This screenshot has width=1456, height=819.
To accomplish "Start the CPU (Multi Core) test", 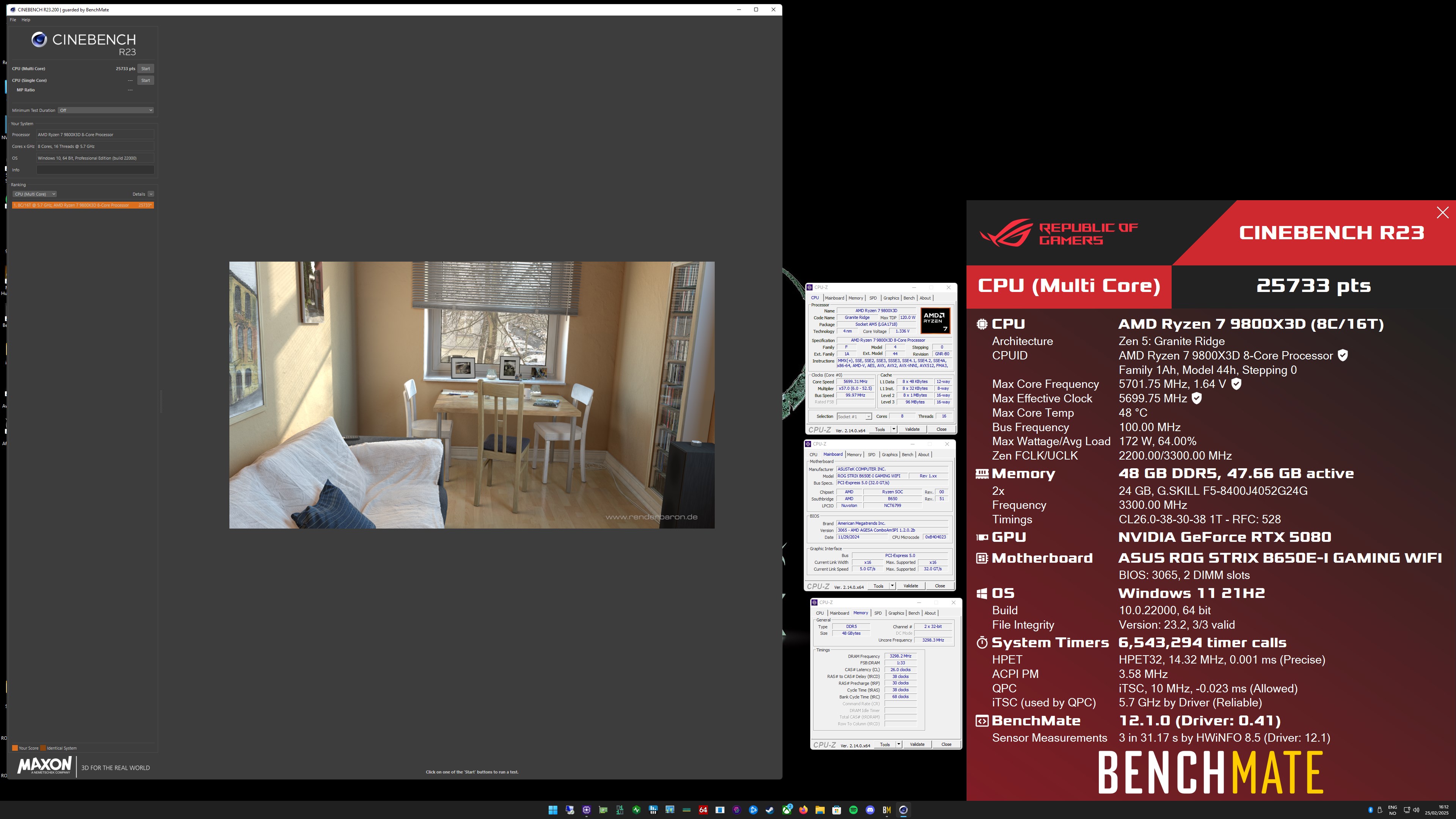I will point(146,68).
